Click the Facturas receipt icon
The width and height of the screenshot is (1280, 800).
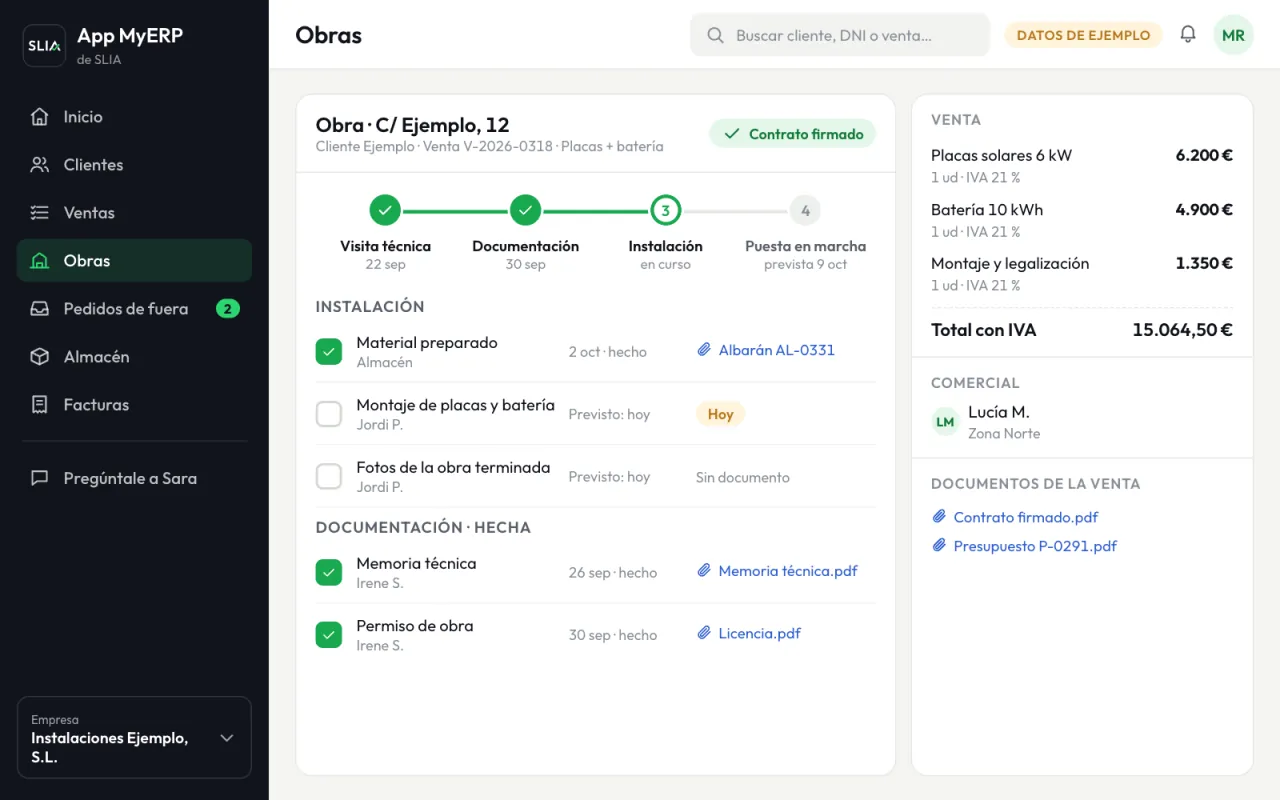(40, 405)
